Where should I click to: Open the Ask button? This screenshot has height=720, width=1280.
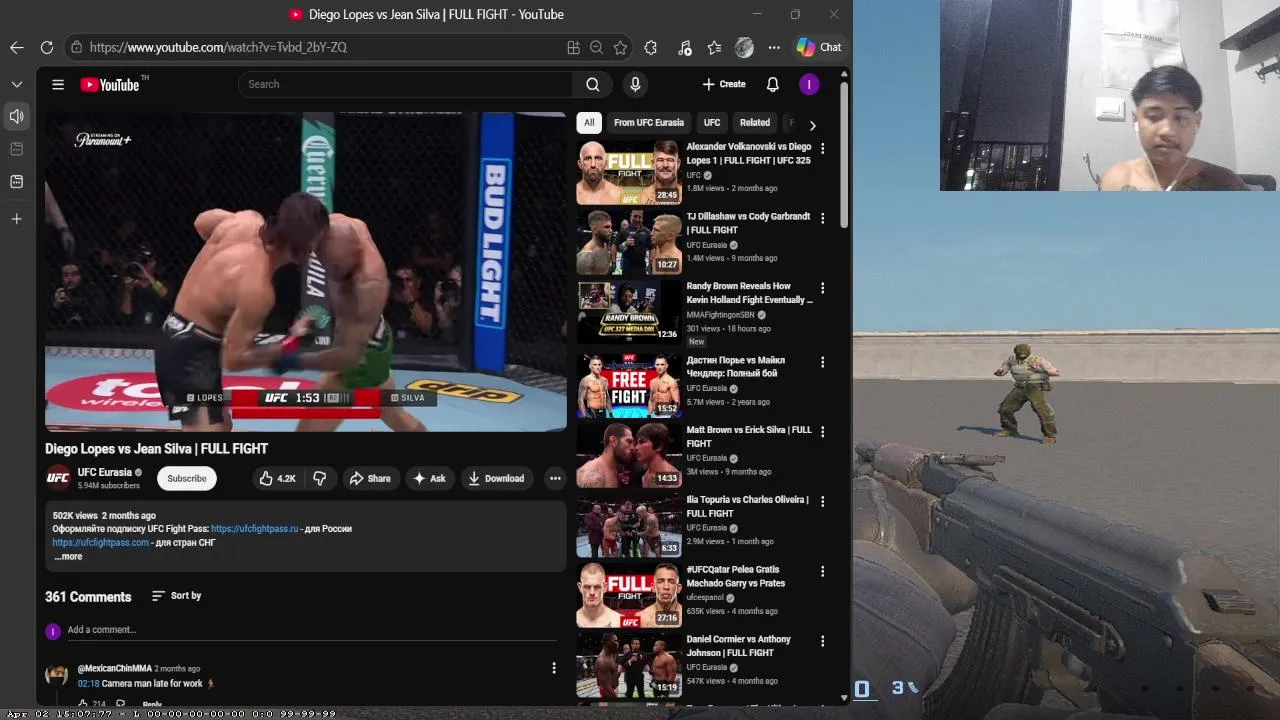click(430, 478)
